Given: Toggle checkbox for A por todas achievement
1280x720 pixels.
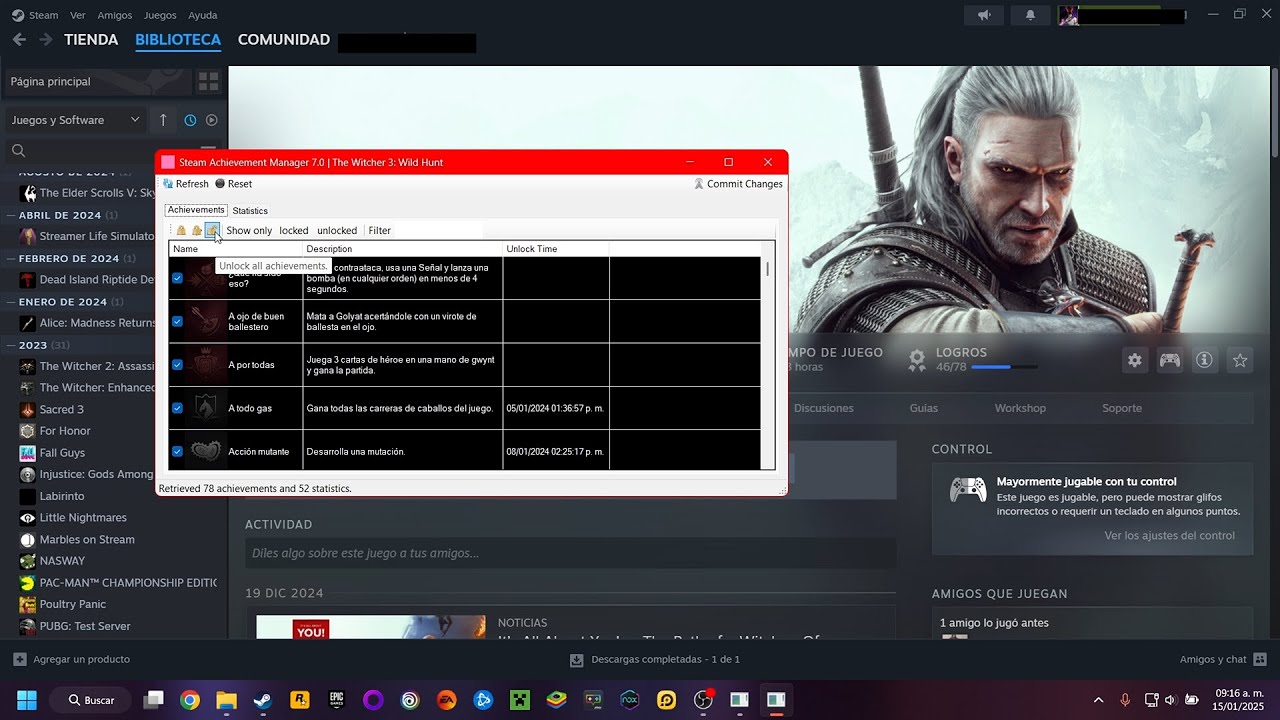Looking at the screenshot, I should pyautogui.click(x=177, y=365).
